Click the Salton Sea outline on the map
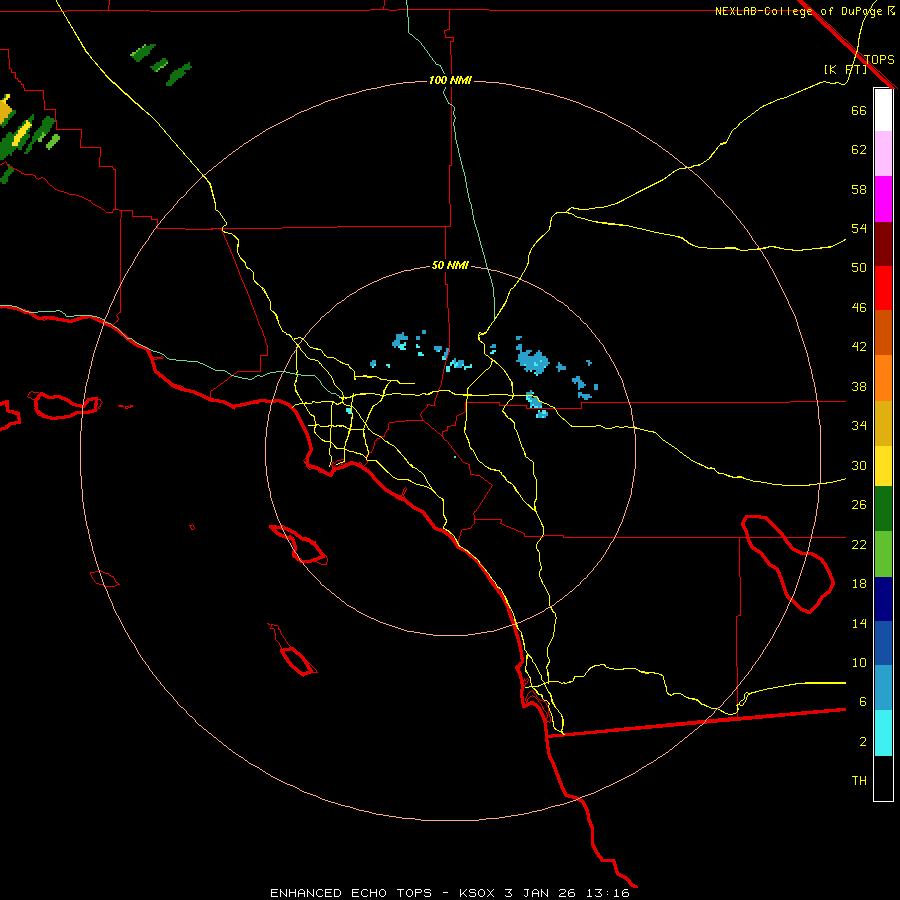900x900 pixels. (x=787, y=564)
